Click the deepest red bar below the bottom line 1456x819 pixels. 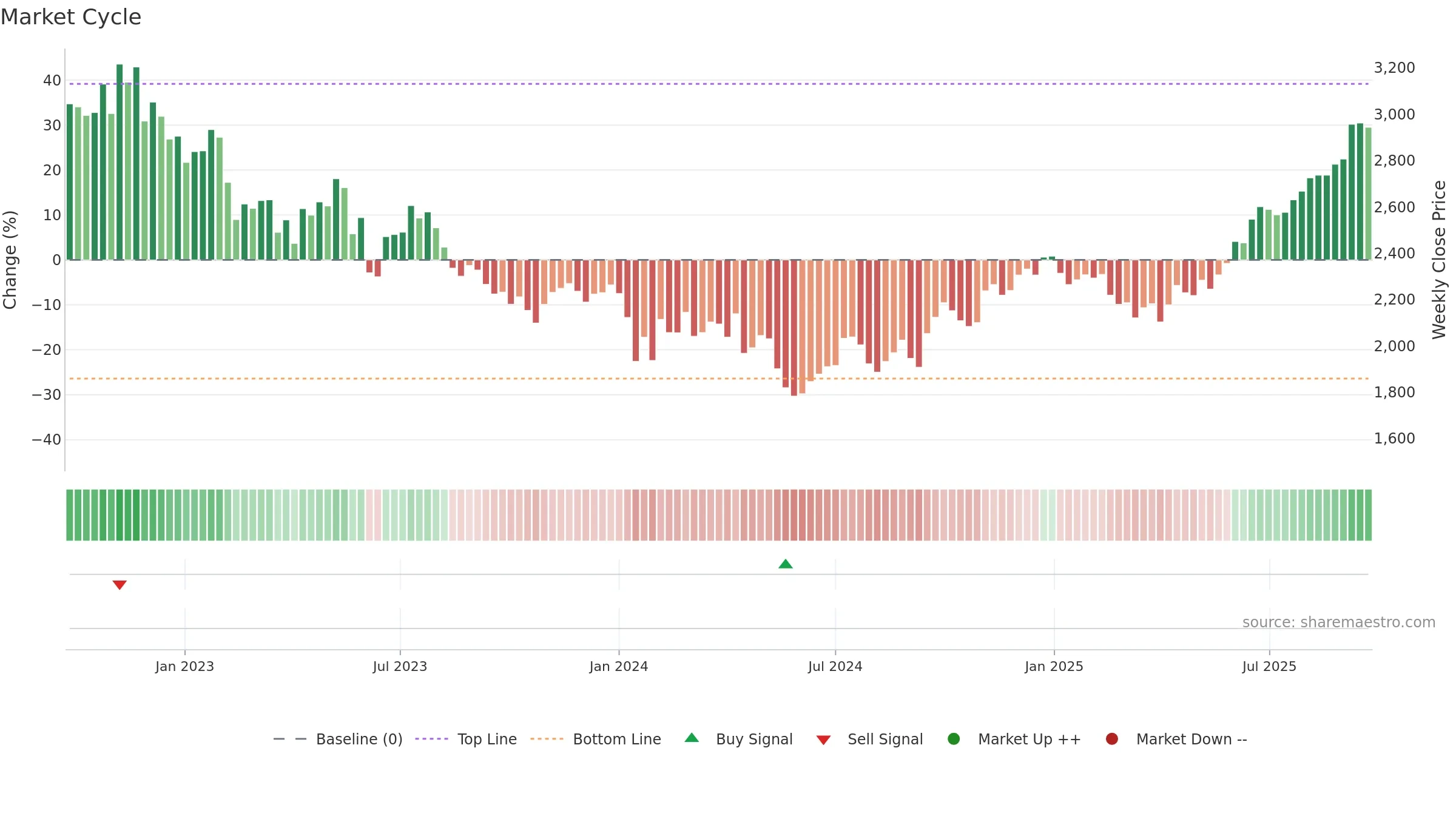point(794,328)
